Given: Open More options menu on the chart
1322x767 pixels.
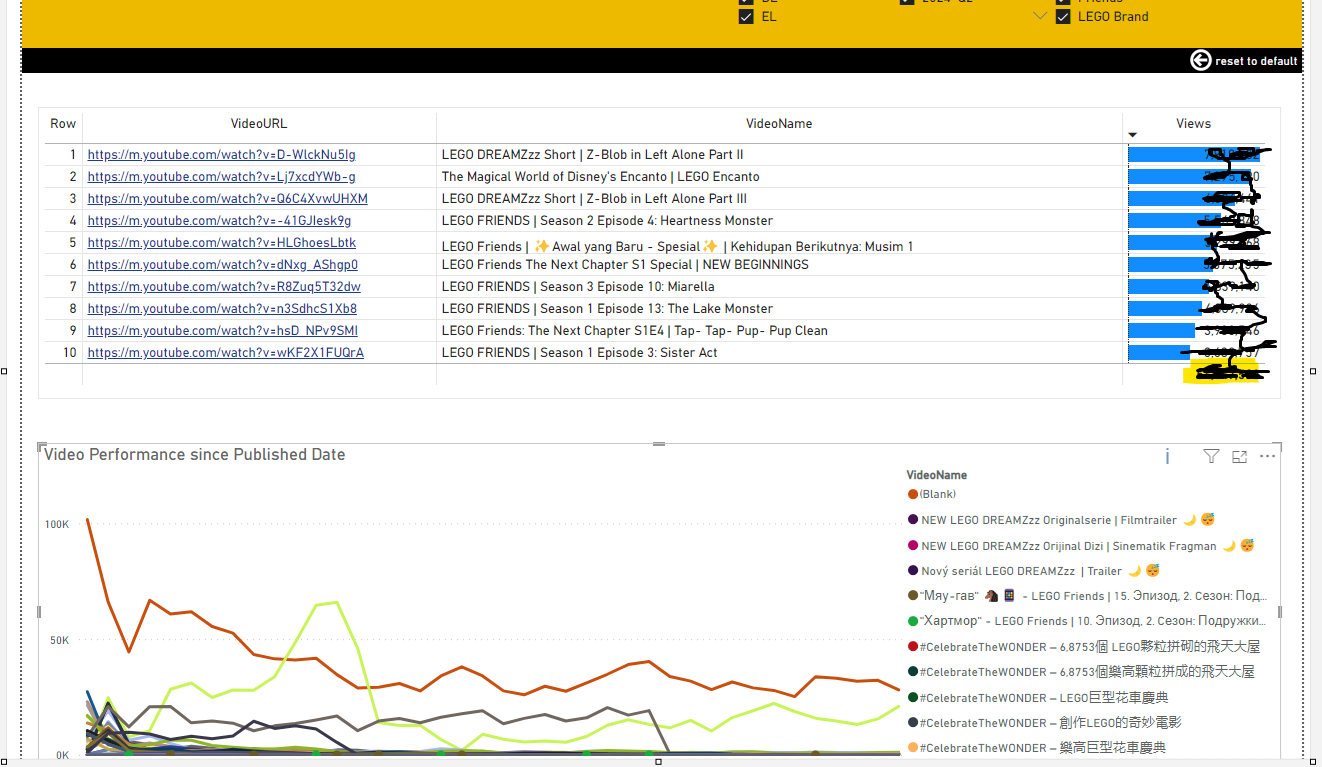Looking at the screenshot, I should (1267, 456).
